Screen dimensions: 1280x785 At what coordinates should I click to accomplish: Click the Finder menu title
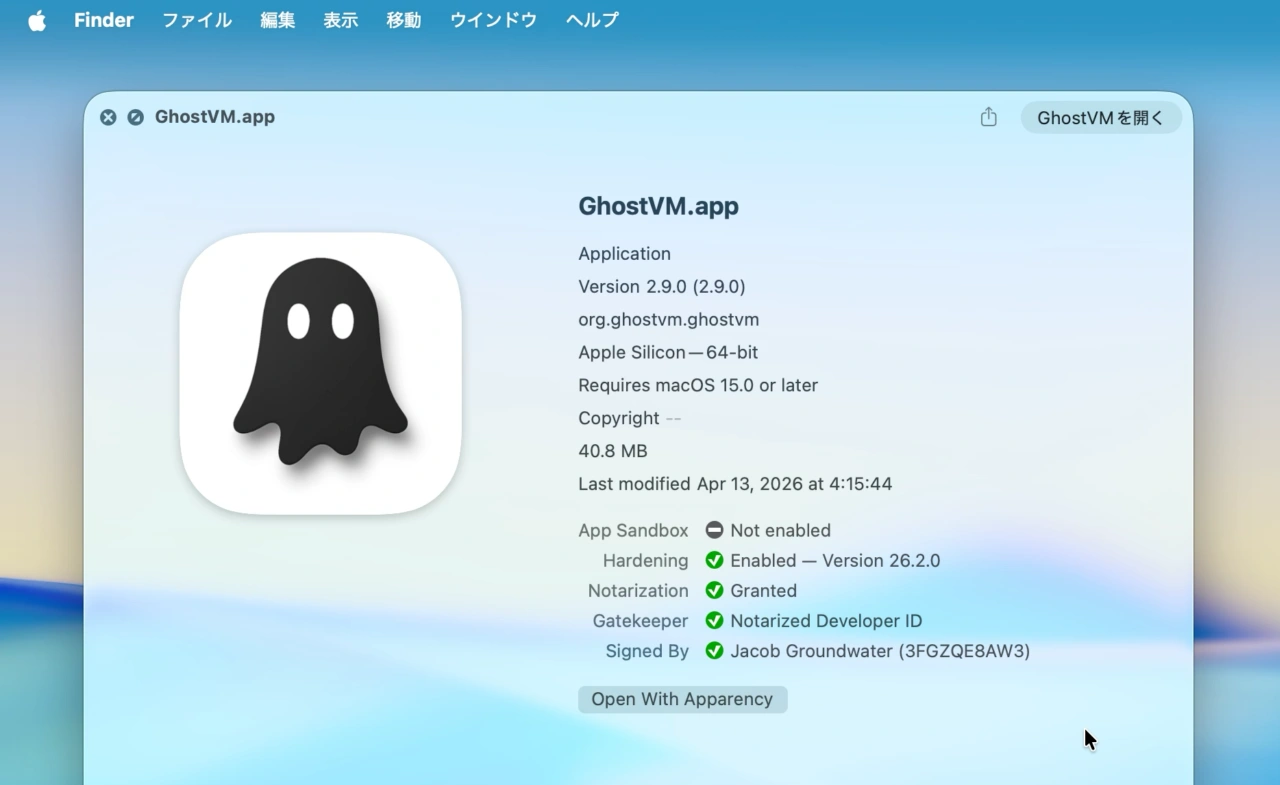coord(103,19)
